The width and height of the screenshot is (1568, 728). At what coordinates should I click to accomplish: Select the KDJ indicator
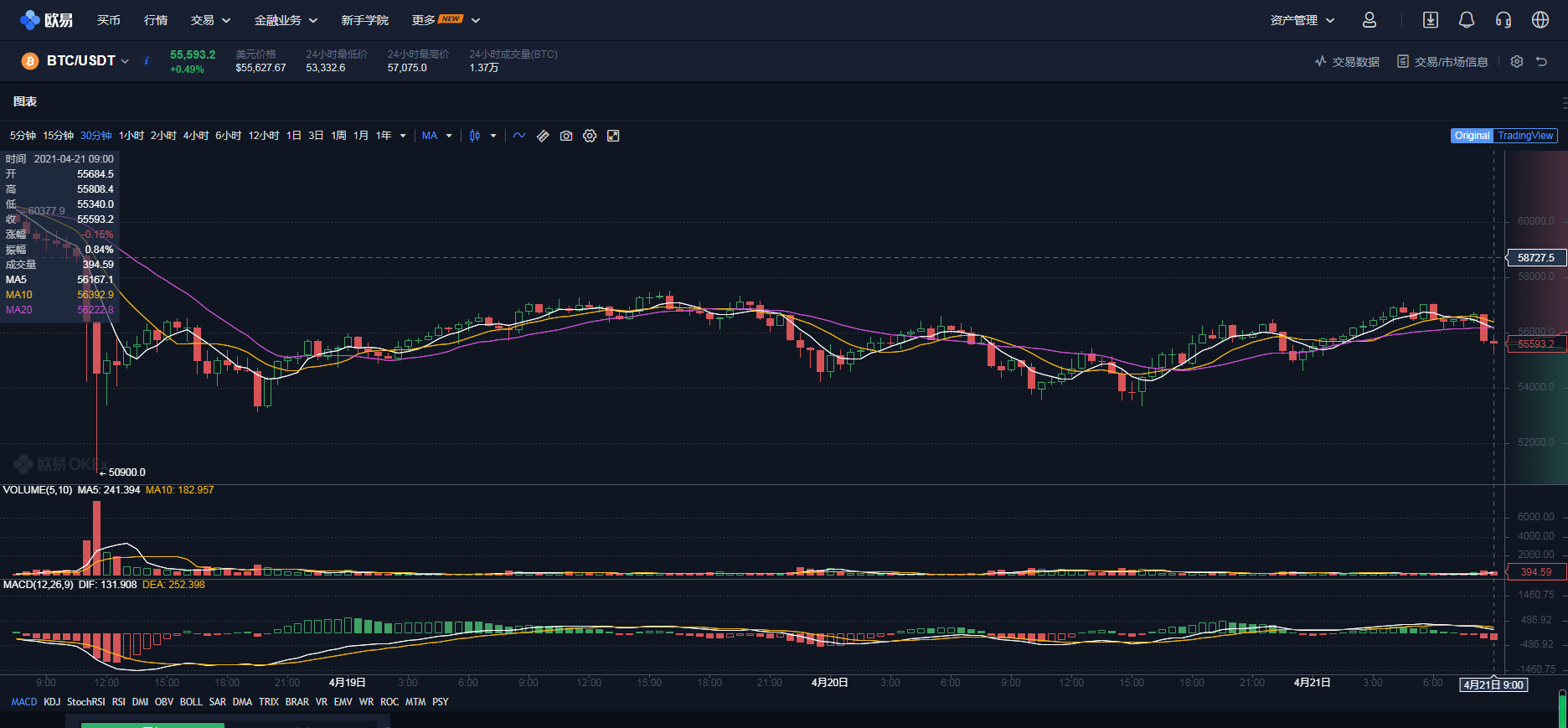click(52, 702)
